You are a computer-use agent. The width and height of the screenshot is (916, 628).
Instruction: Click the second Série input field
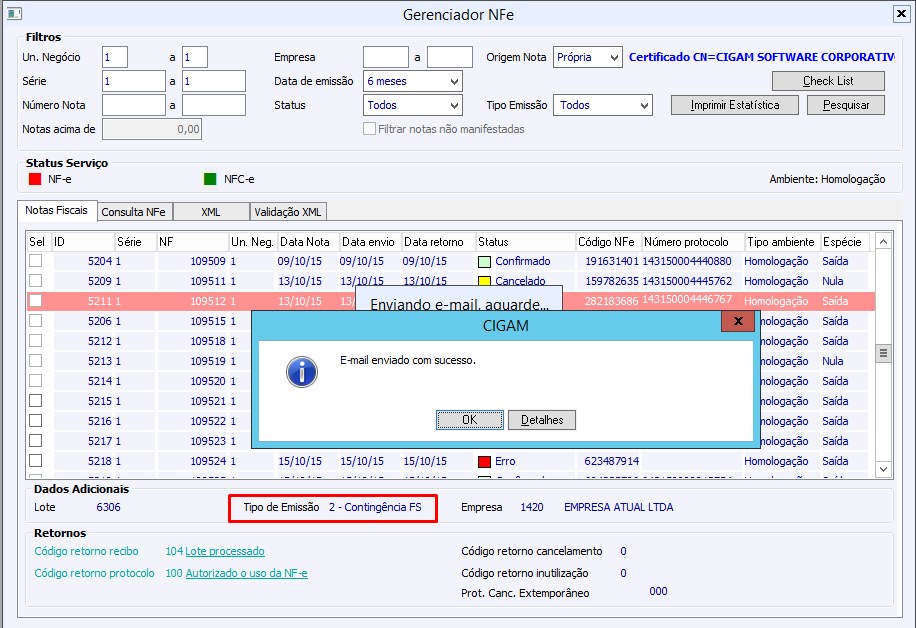(214, 81)
